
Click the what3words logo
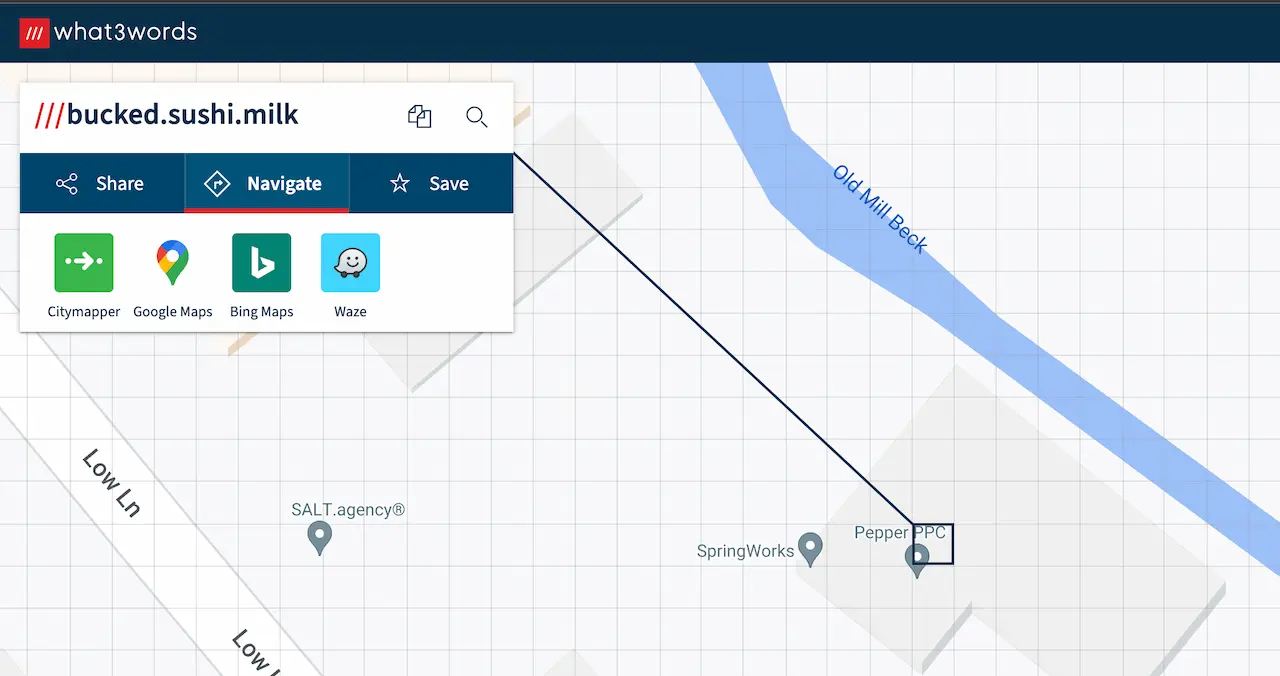click(108, 32)
